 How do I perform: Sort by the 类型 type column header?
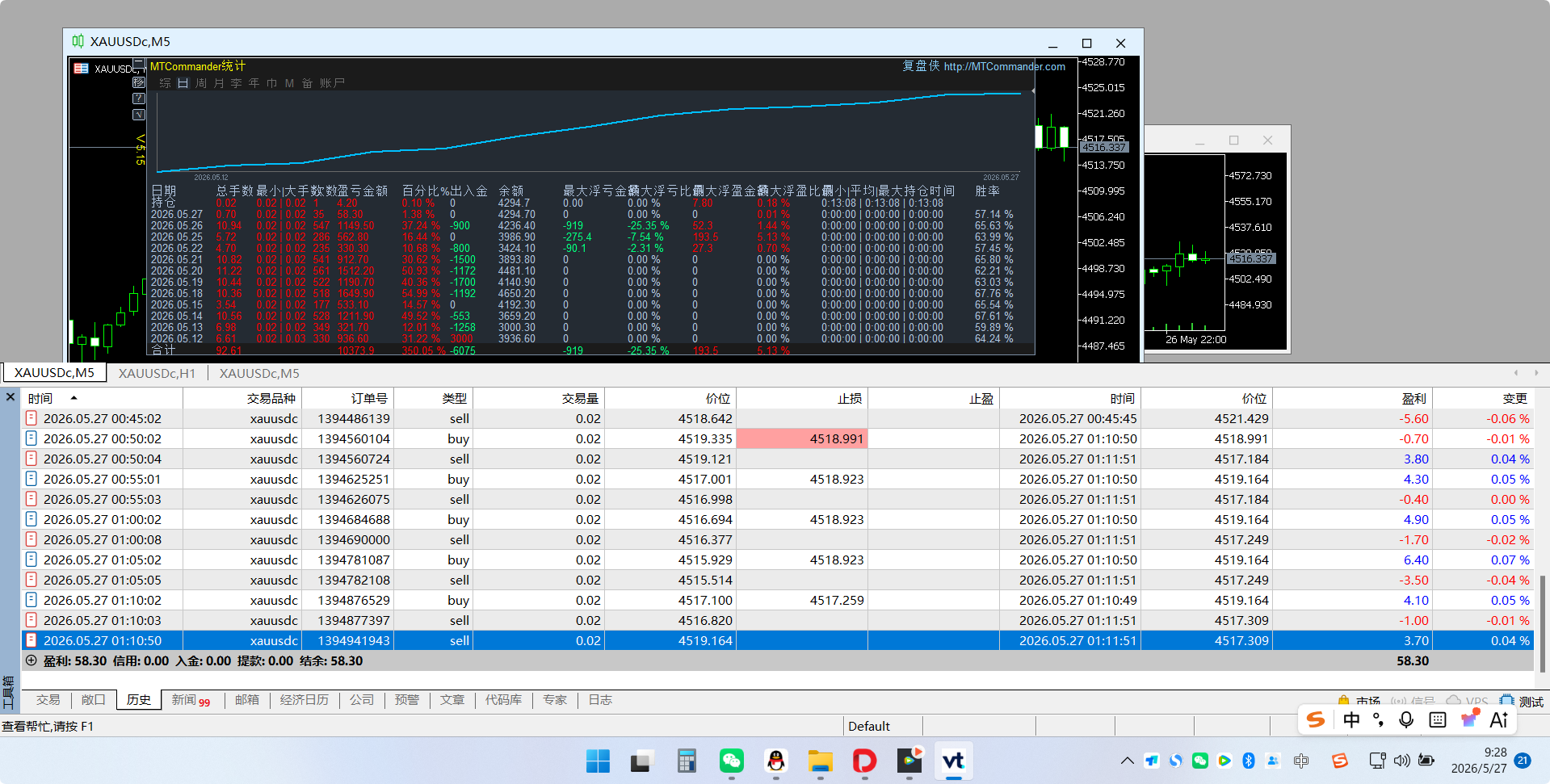[x=434, y=398]
